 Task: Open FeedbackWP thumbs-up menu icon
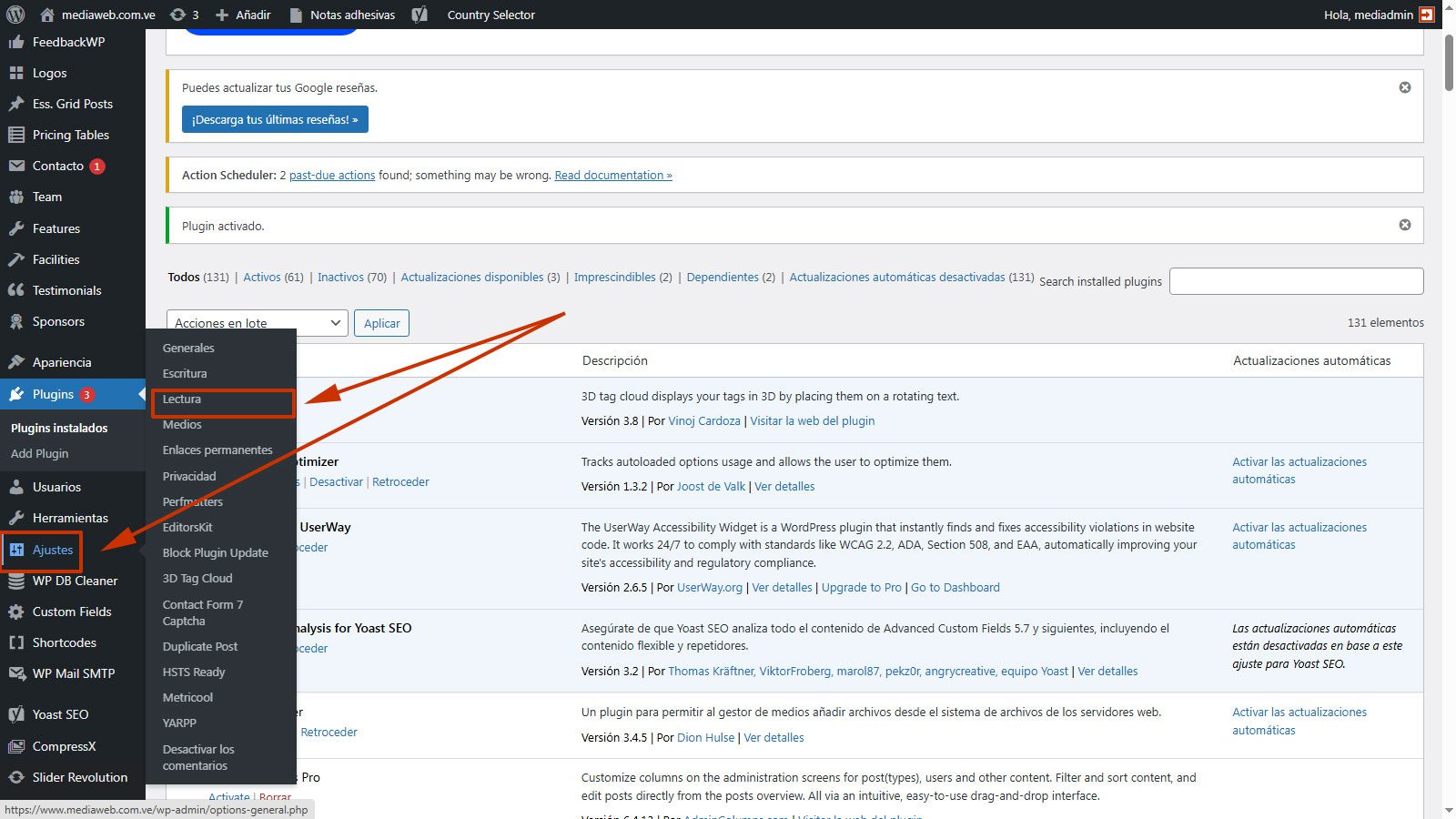16,42
